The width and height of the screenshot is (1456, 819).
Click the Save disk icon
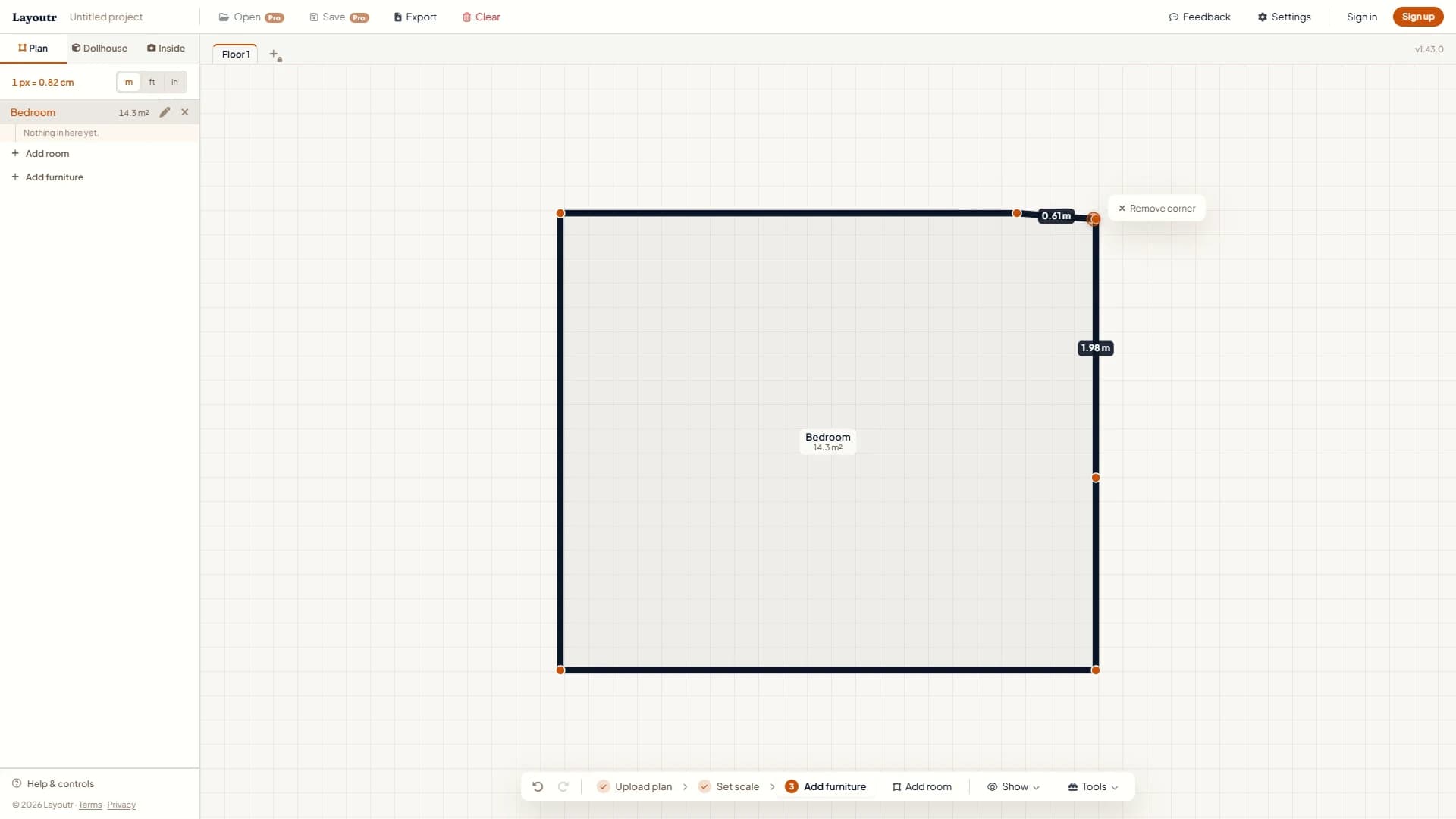[x=339, y=17]
